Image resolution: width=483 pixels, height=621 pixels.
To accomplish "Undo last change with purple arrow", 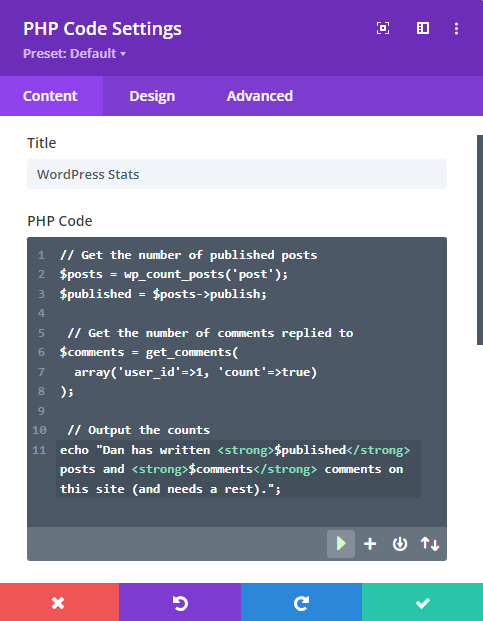I will click(x=180, y=602).
